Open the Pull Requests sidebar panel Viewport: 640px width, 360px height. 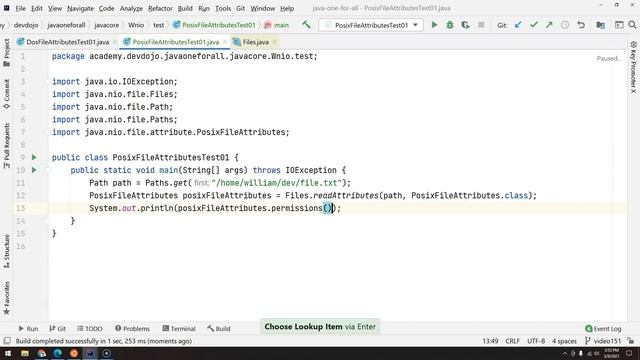pos(7,146)
